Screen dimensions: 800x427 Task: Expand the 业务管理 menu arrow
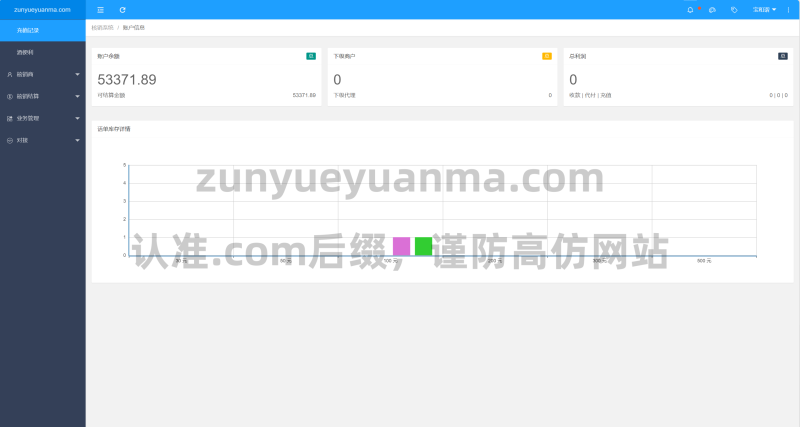click(78, 118)
